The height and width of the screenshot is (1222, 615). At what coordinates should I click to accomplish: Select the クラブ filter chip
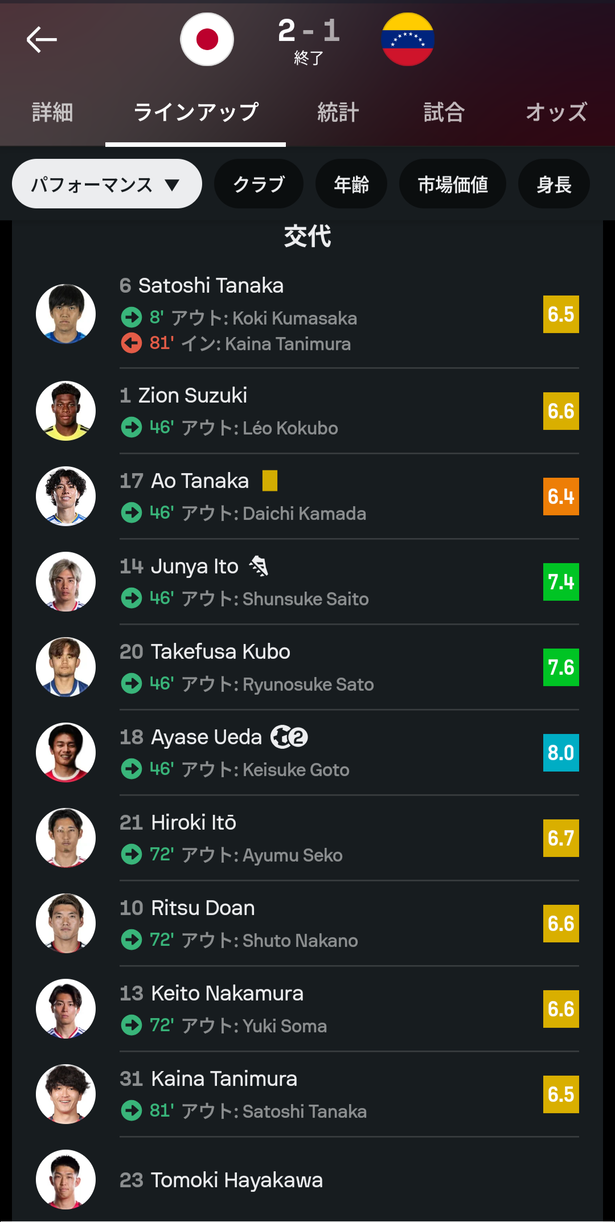[x=259, y=184]
